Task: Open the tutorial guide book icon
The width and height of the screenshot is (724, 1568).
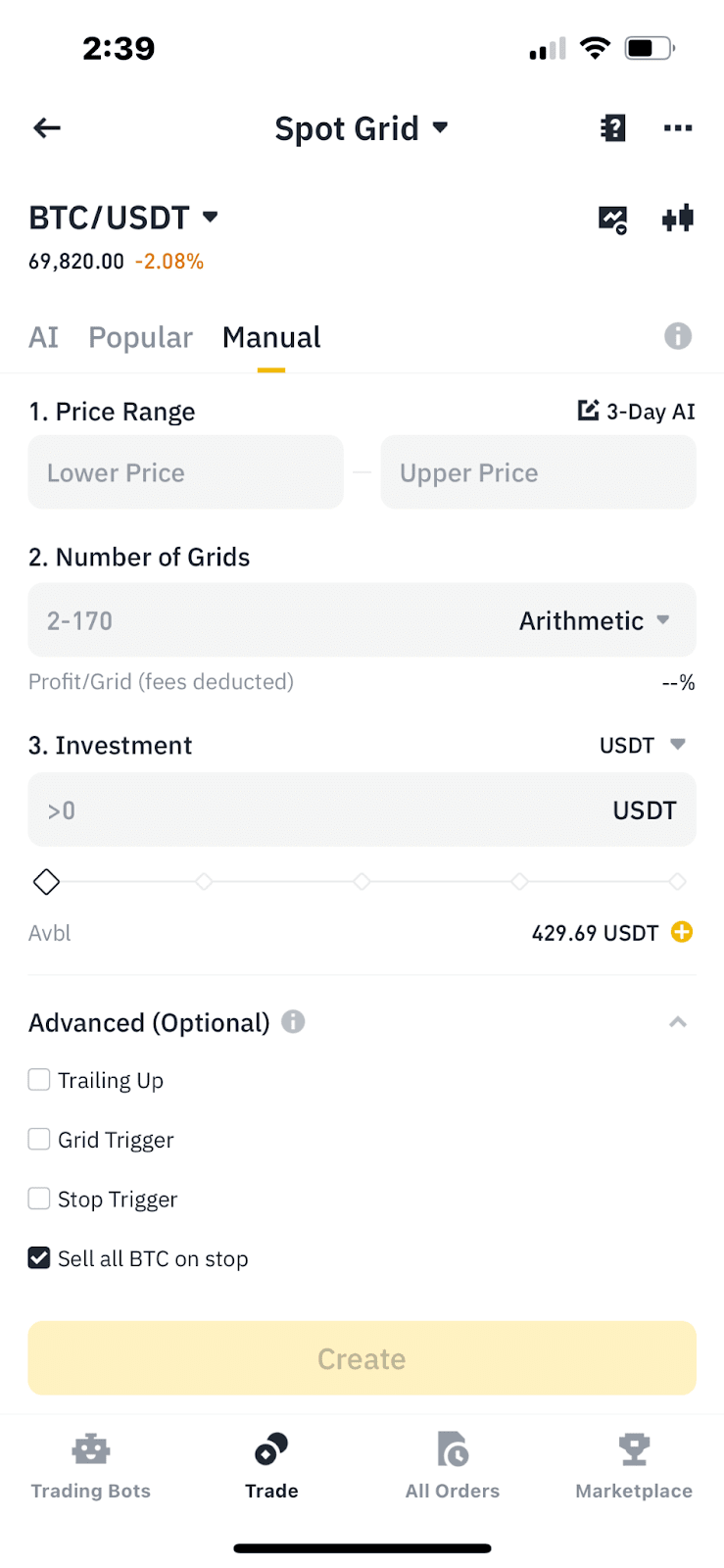Action: tap(612, 128)
